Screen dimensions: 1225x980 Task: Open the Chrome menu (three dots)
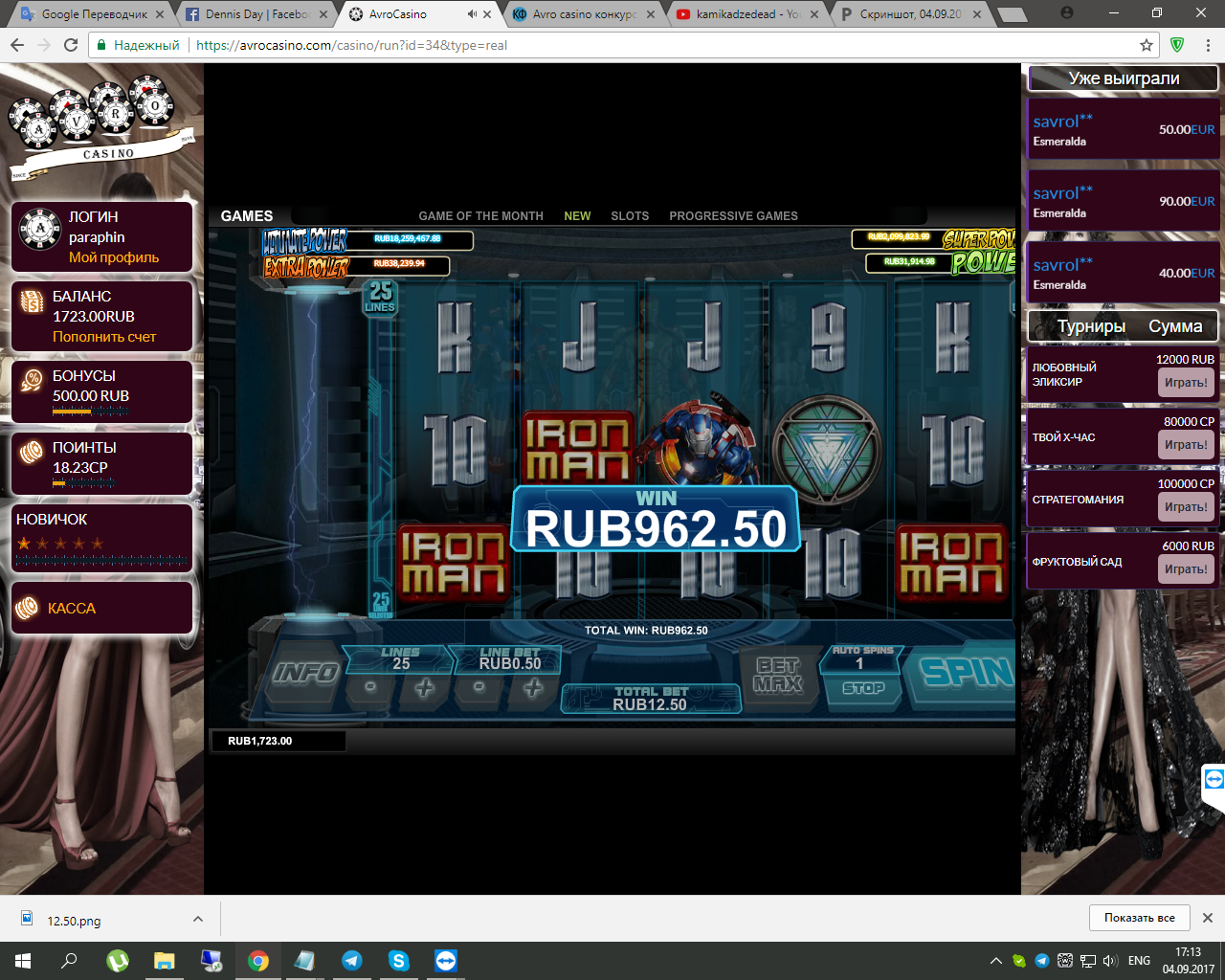pyautogui.click(x=1208, y=45)
